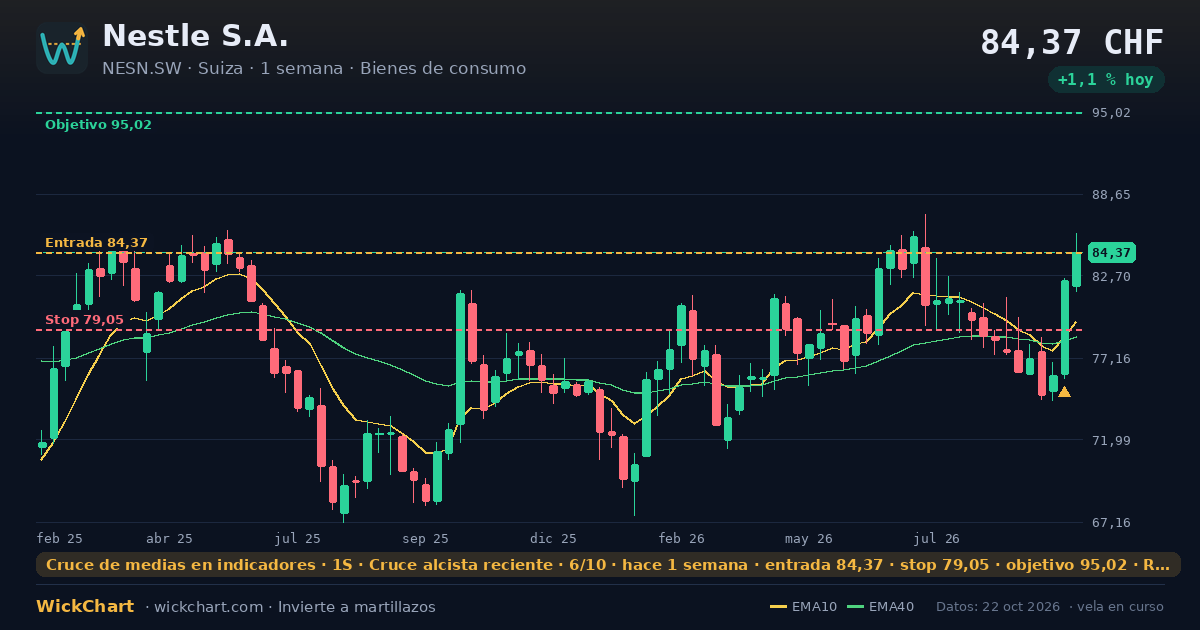
Task: Select the green EMA40 legend line swatch
Action: [855, 607]
